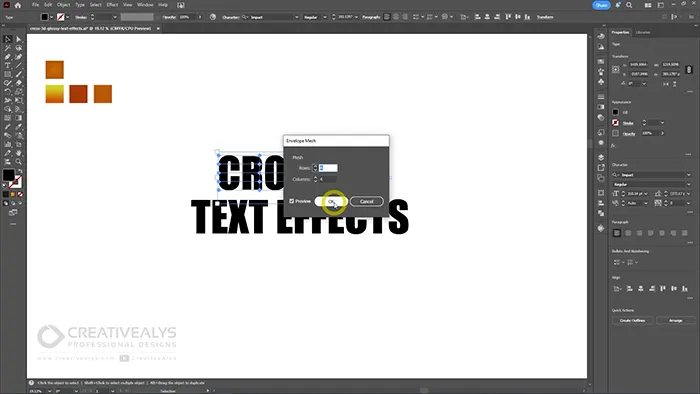Click vertical align bottom icon in Align section

[x=685, y=289]
